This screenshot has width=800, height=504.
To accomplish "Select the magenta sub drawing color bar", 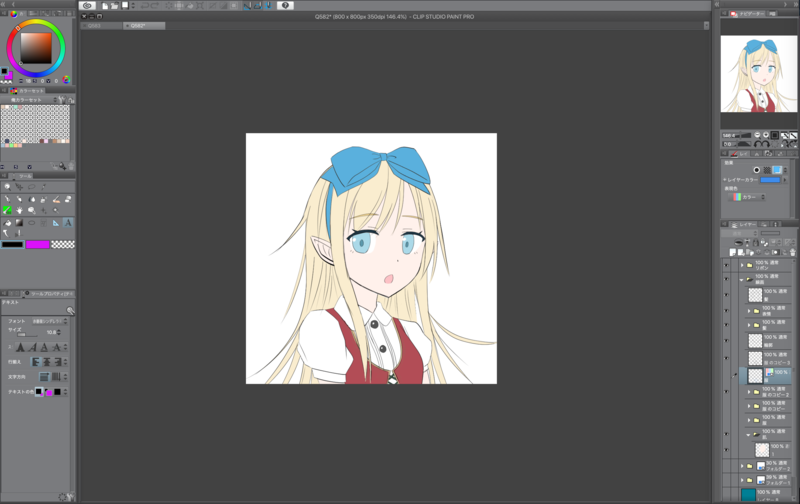I will click(x=38, y=245).
